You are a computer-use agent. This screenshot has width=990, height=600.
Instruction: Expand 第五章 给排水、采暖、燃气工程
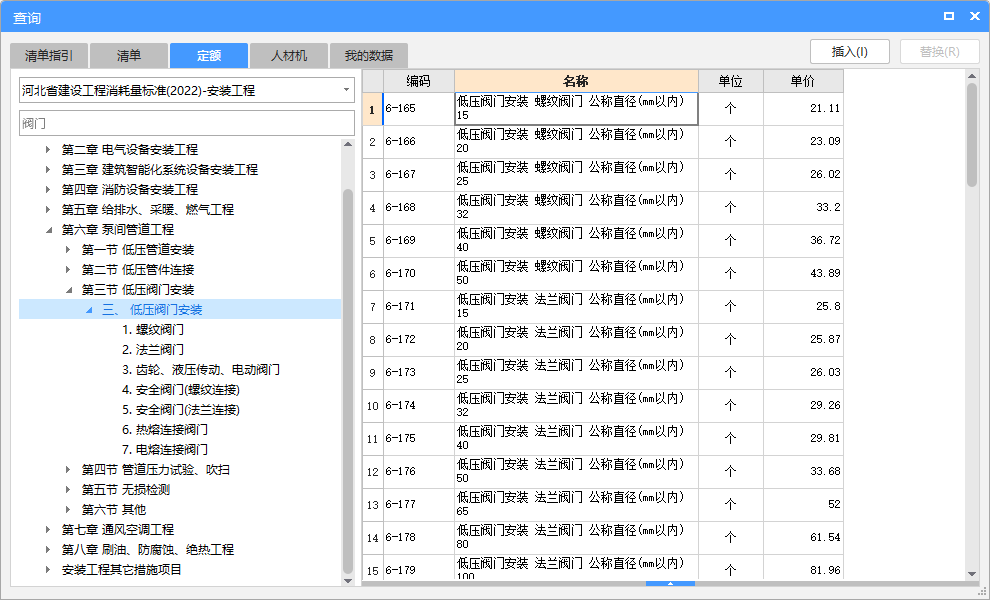tap(48, 210)
